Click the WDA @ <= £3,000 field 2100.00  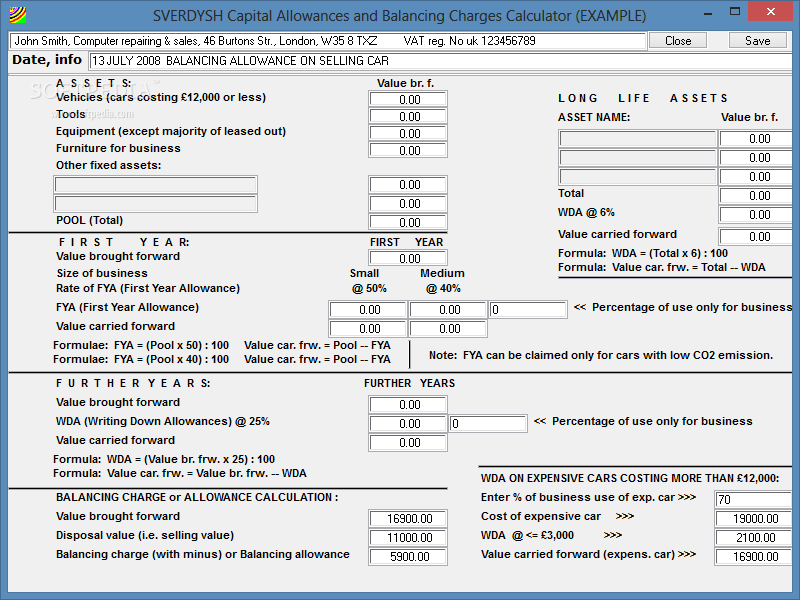(x=754, y=537)
